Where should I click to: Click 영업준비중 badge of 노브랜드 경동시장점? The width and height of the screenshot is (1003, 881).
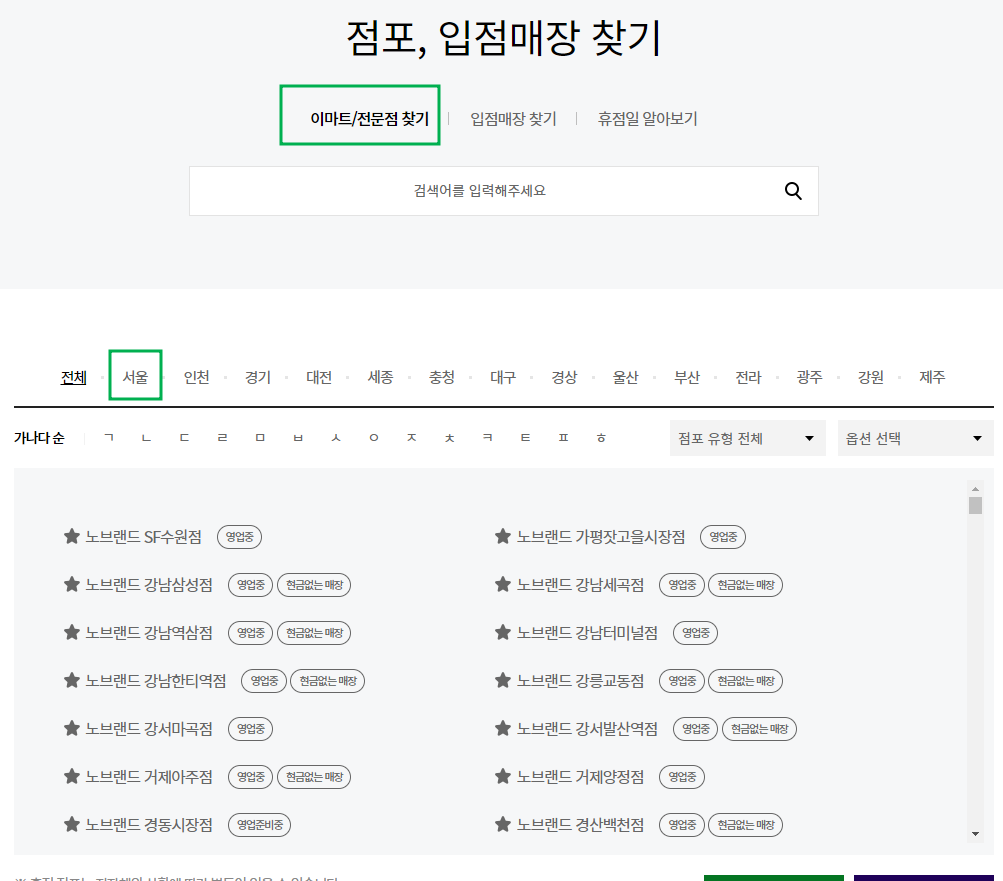(x=260, y=825)
